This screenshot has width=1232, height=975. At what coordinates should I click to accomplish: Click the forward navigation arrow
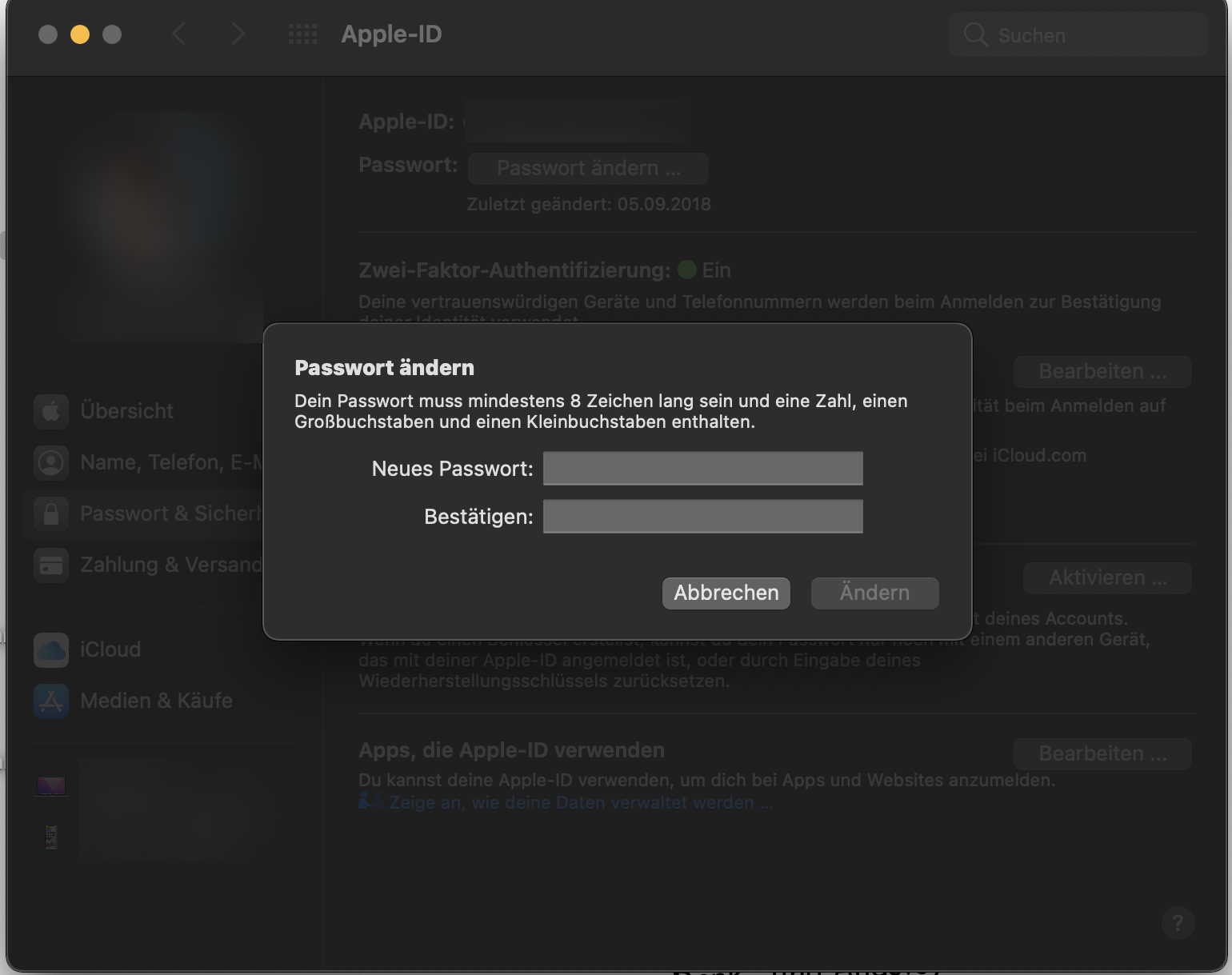pyautogui.click(x=238, y=34)
